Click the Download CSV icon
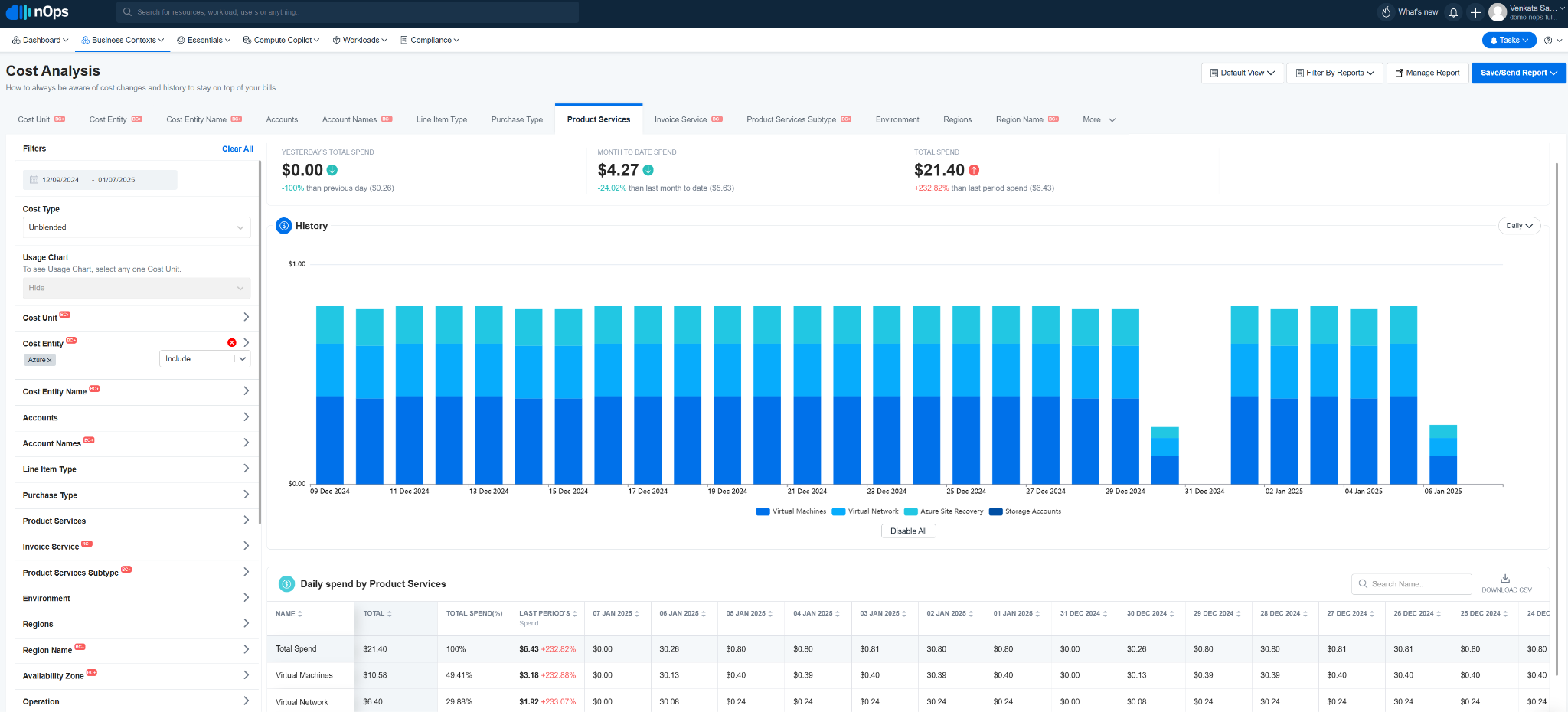The height and width of the screenshot is (712, 1568). click(1505, 579)
